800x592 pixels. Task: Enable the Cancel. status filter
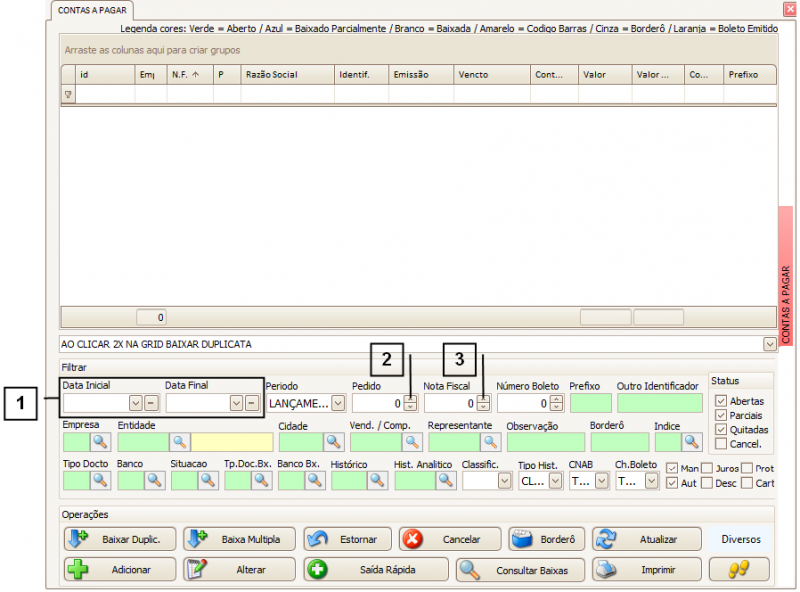pos(721,442)
